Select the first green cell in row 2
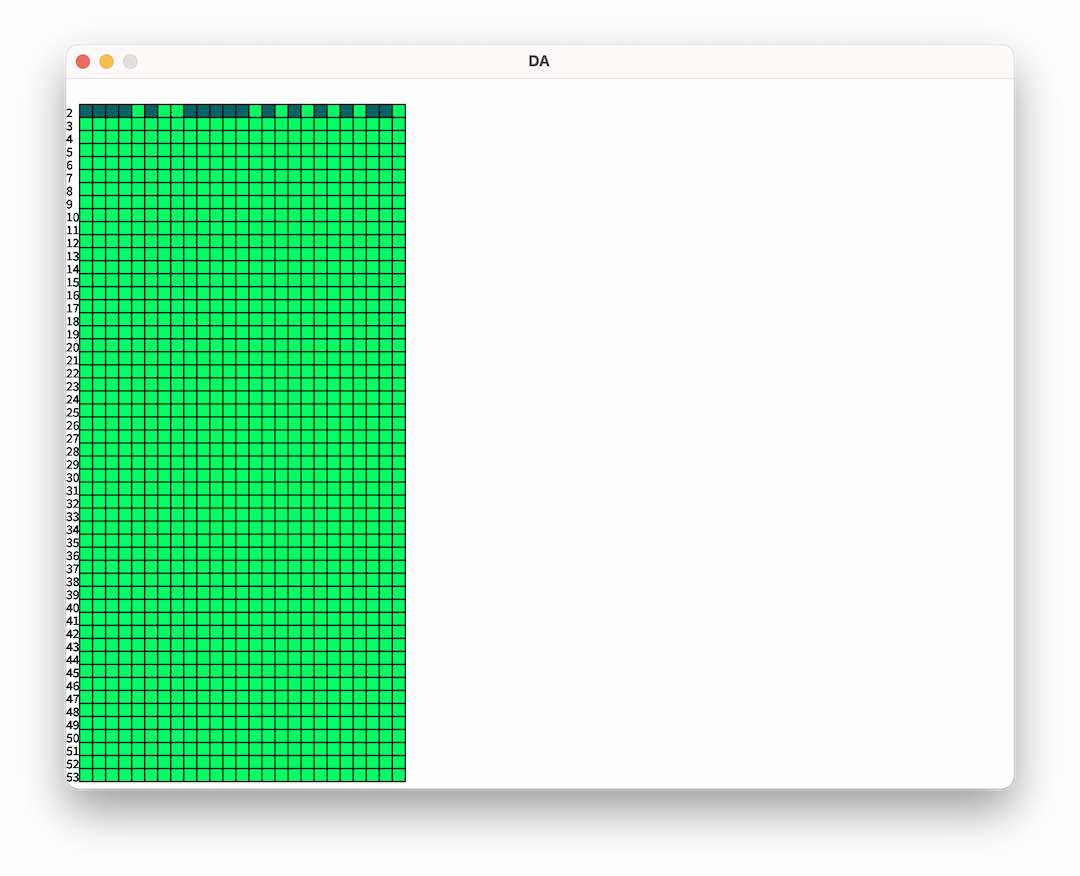The height and width of the screenshot is (876, 1080). tap(138, 111)
